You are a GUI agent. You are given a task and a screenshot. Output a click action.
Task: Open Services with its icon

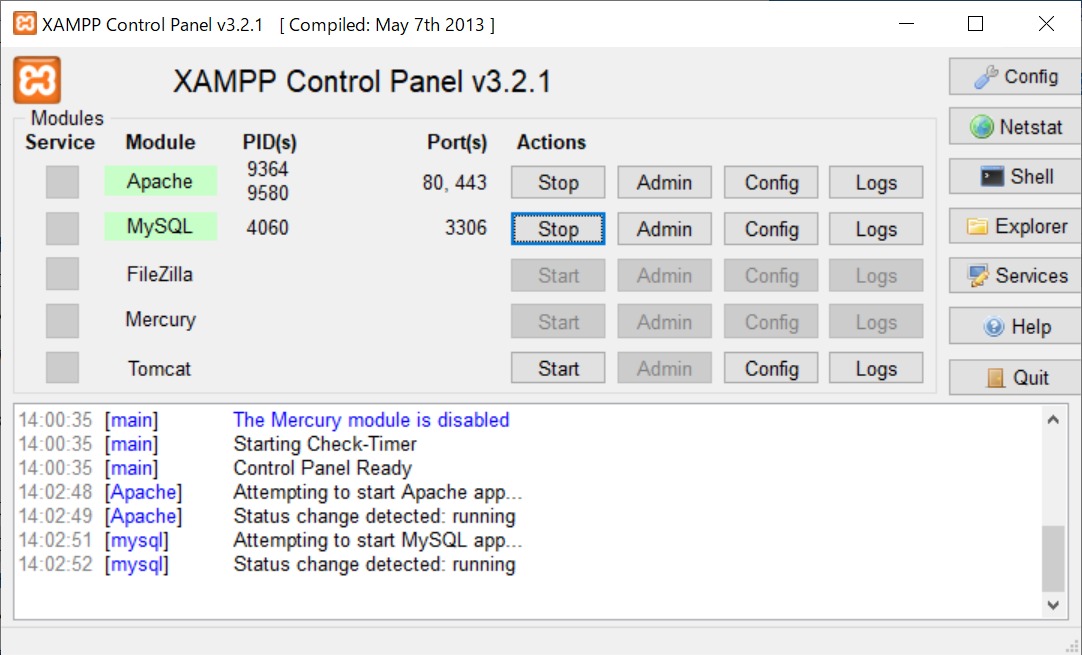tap(1015, 276)
